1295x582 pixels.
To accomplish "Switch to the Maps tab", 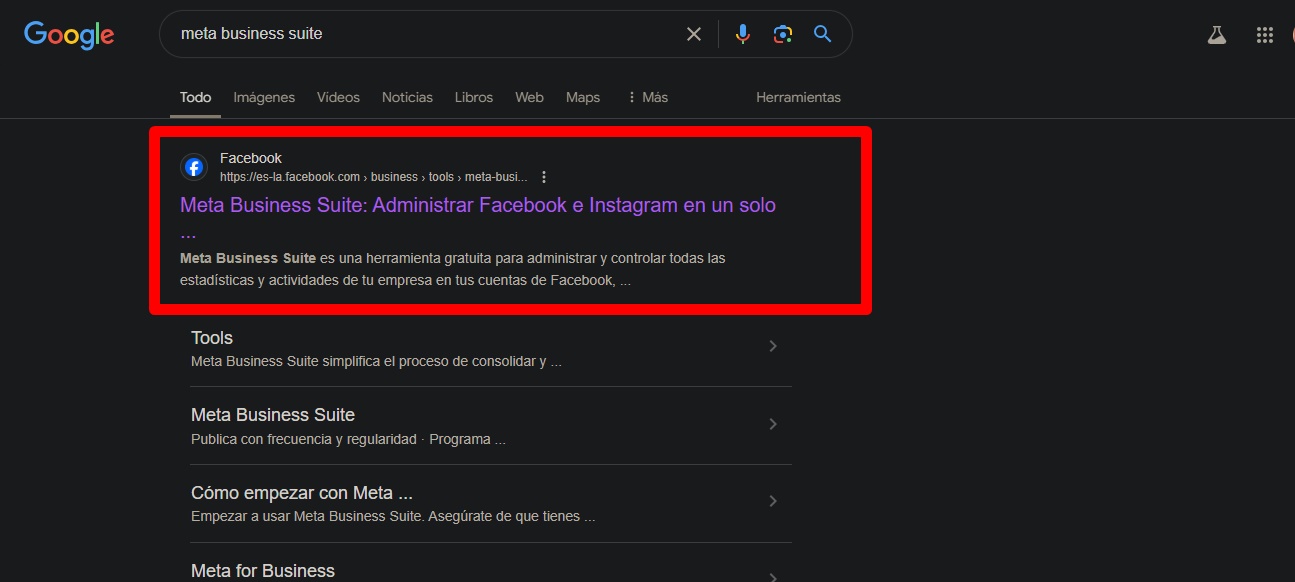I will coord(583,97).
